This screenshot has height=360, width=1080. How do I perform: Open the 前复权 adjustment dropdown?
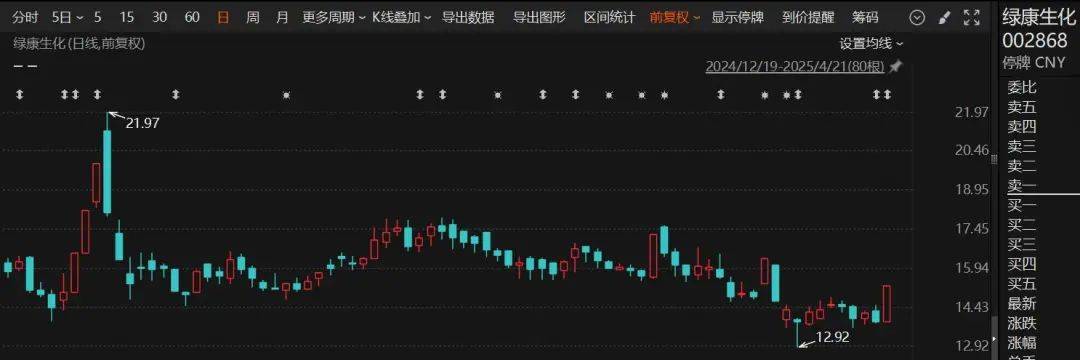675,17
